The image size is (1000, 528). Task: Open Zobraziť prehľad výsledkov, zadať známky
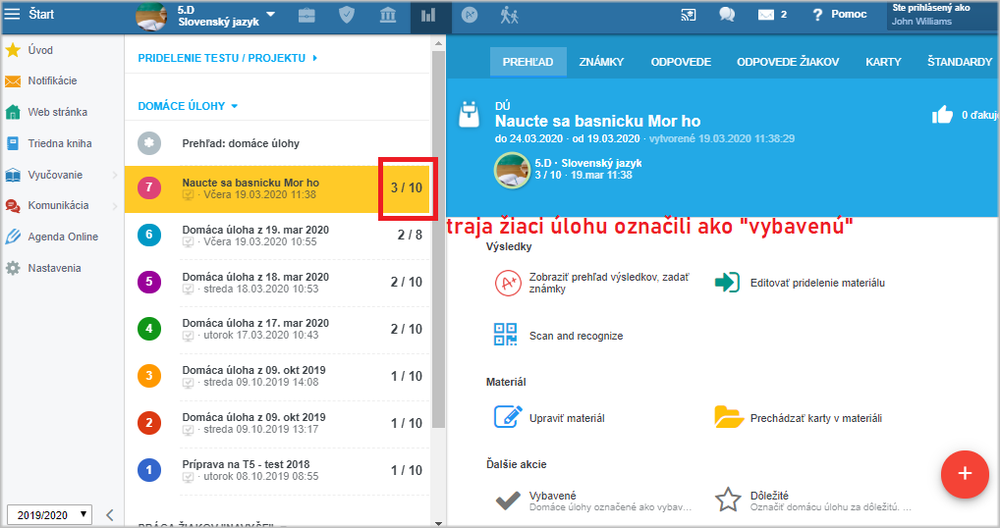[x=592, y=283]
